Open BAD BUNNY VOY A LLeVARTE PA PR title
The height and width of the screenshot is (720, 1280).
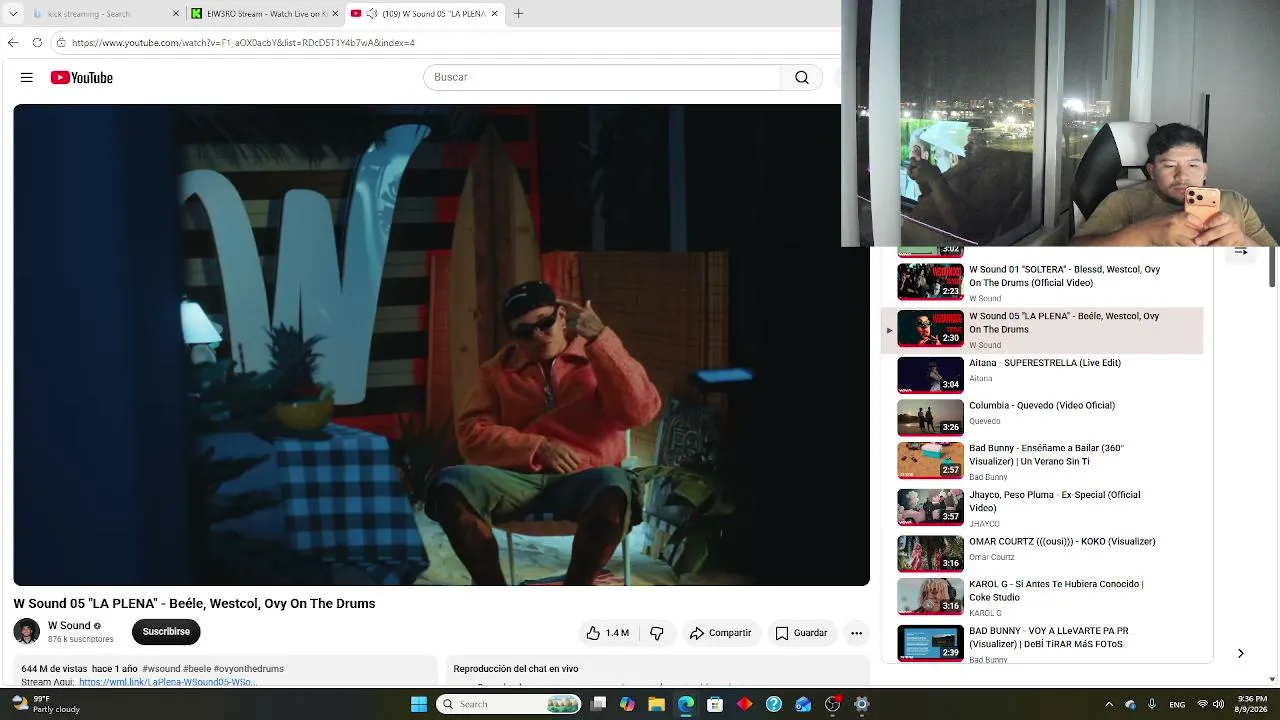pyautogui.click(x=1049, y=637)
